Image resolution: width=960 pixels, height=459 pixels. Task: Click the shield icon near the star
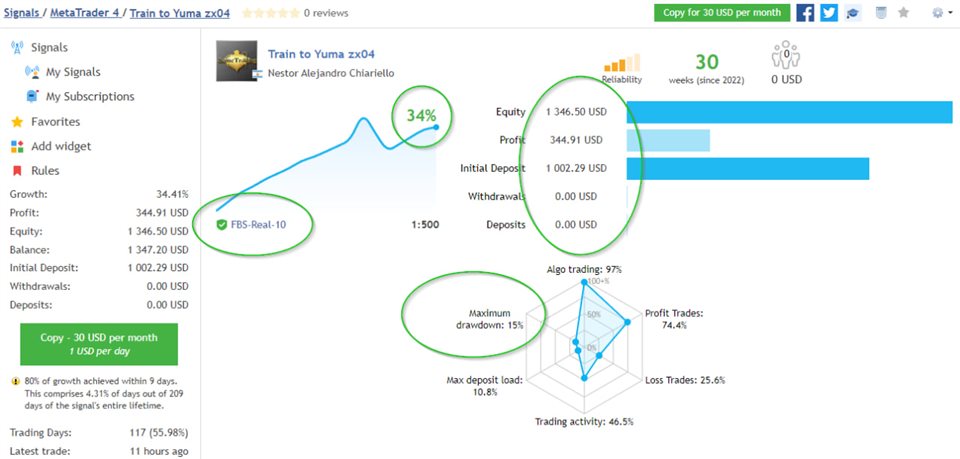[881, 13]
